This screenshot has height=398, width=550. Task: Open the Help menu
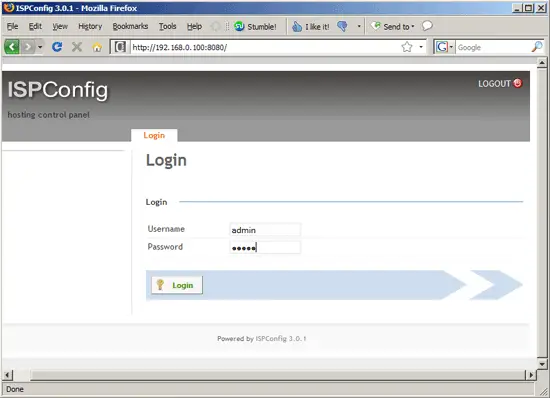(194, 26)
